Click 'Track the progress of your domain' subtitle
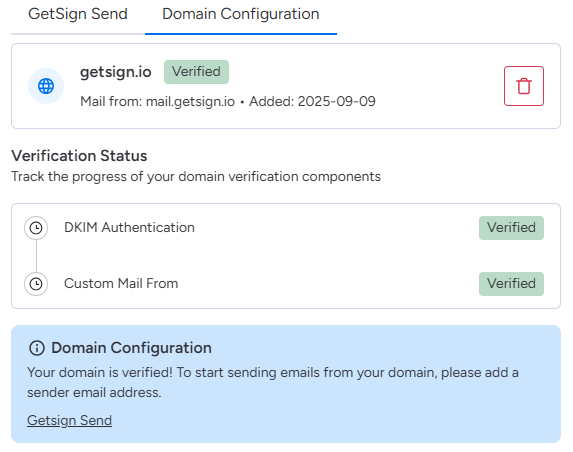The width and height of the screenshot is (573, 452). (196, 176)
